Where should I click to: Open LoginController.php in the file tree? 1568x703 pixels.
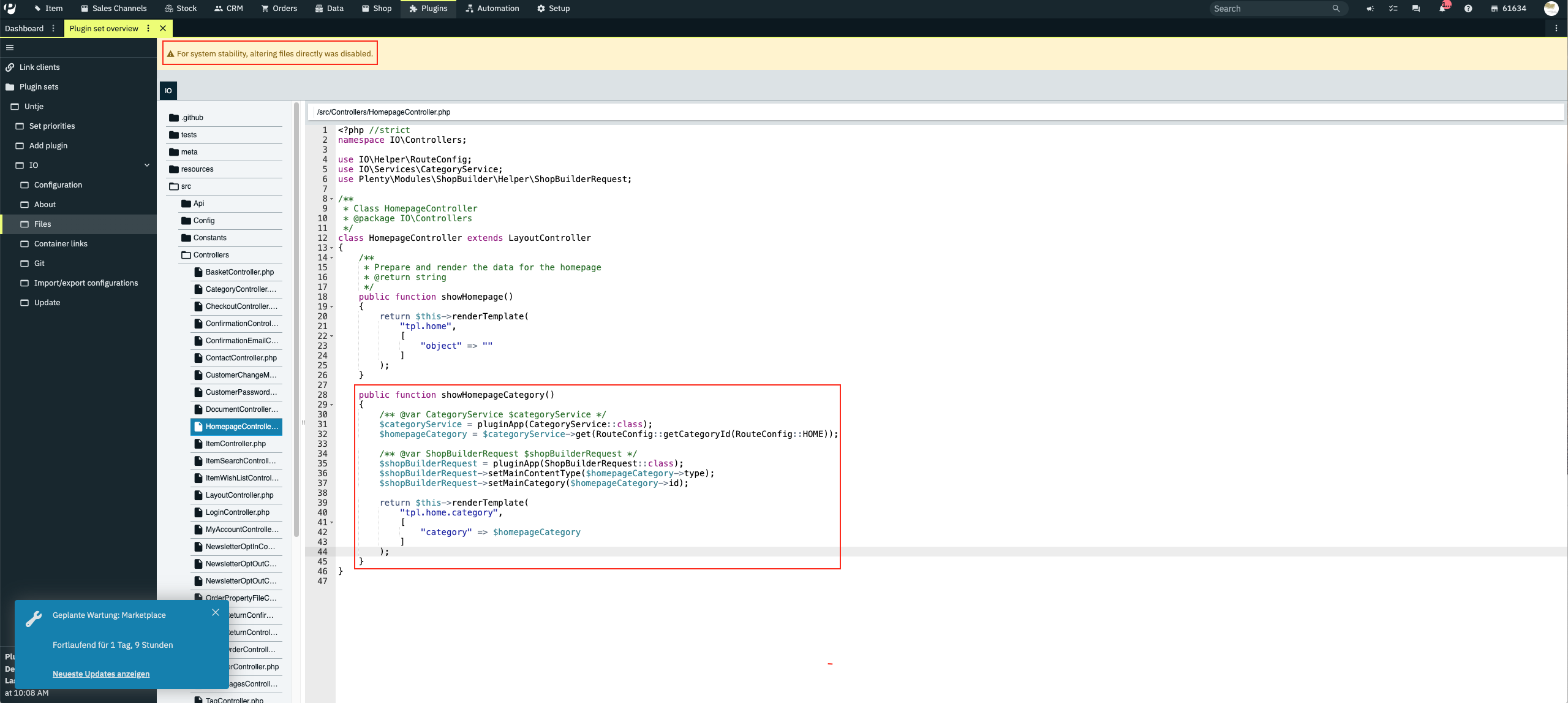(237, 512)
